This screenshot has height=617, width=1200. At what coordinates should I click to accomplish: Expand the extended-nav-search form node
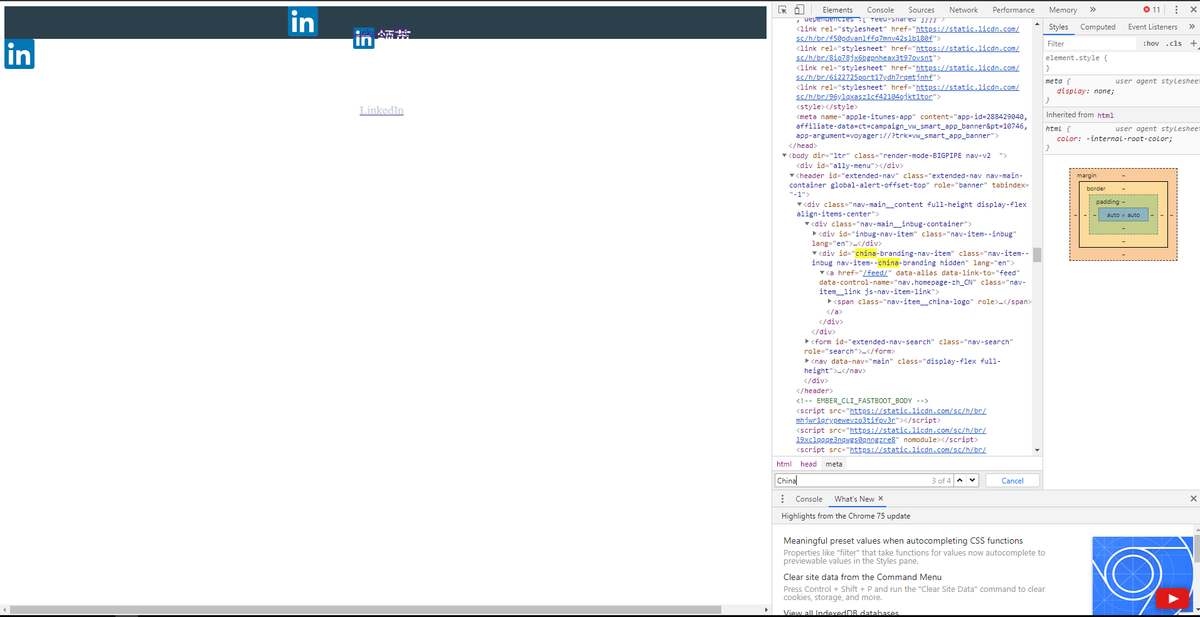808,342
